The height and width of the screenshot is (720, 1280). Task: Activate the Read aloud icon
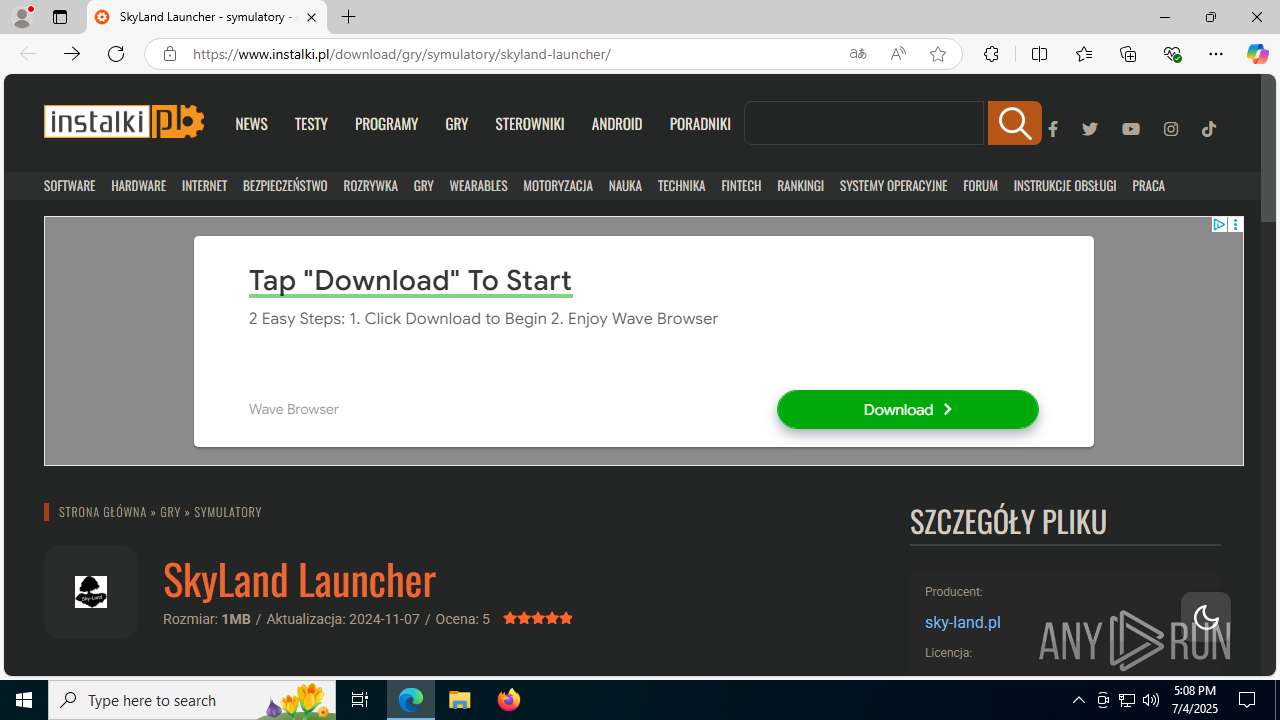[898, 54]
